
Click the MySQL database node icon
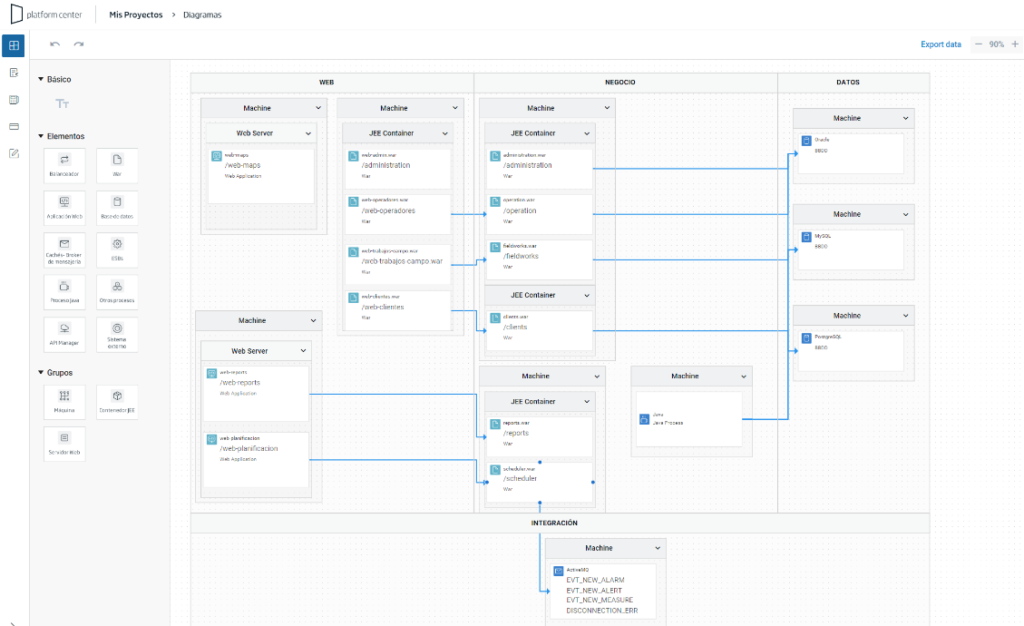(806, 237)
